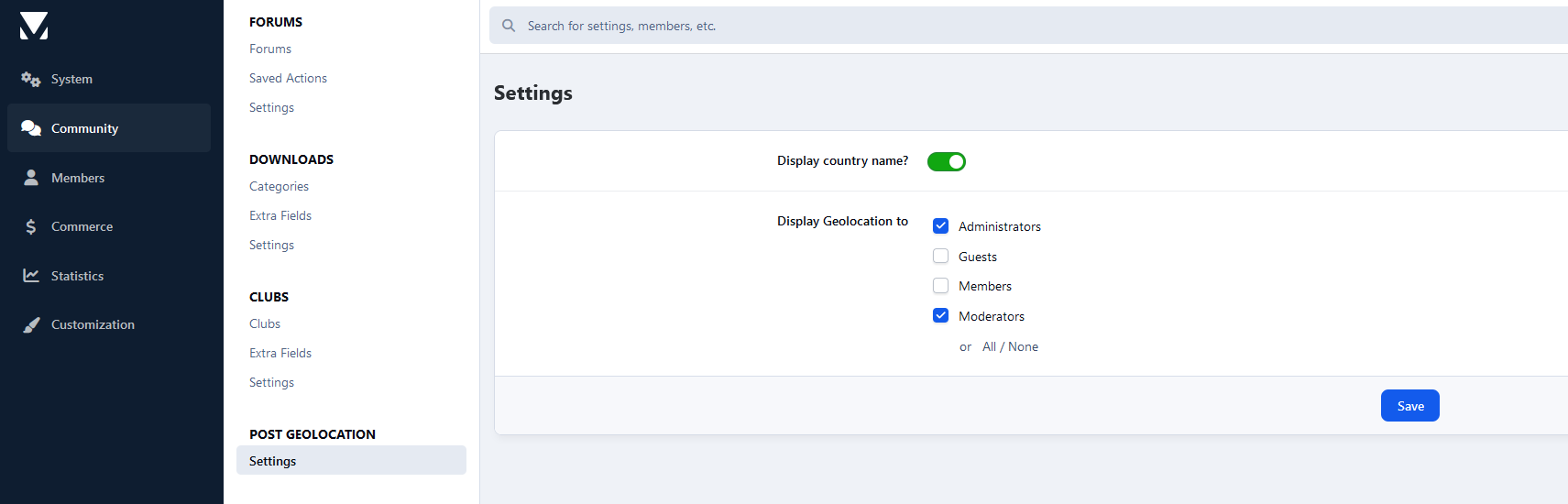Image resolution: width=1568 pixels, height=504 pixels.
Task: Check the Members geolocation checkbox
Action: 940,286
